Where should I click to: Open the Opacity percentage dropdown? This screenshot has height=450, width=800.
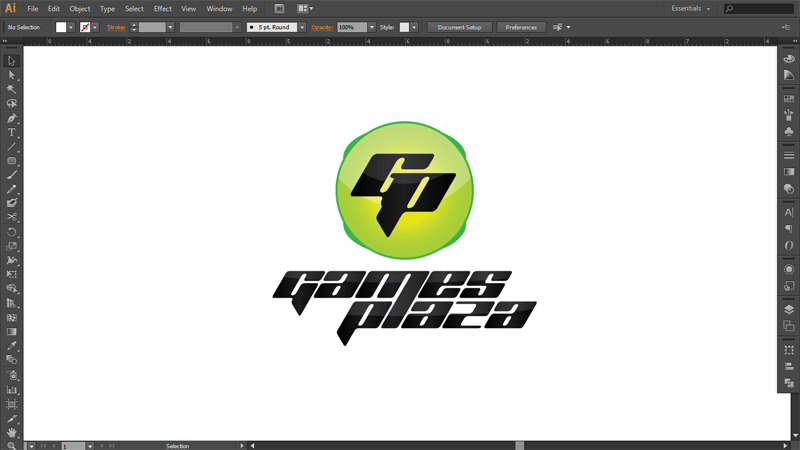click(372, 27)
